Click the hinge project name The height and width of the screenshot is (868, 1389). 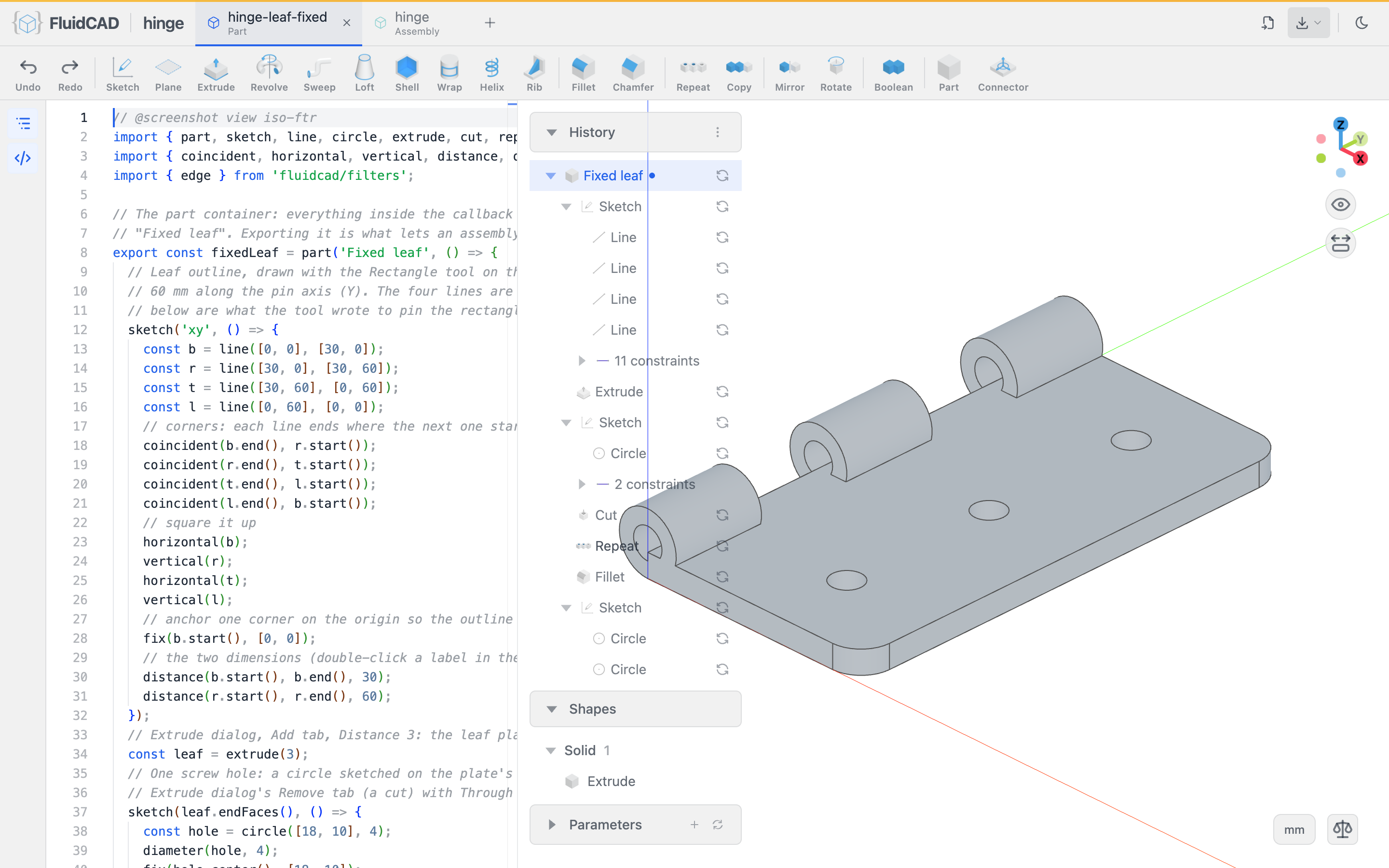click(x=163, y=23)
